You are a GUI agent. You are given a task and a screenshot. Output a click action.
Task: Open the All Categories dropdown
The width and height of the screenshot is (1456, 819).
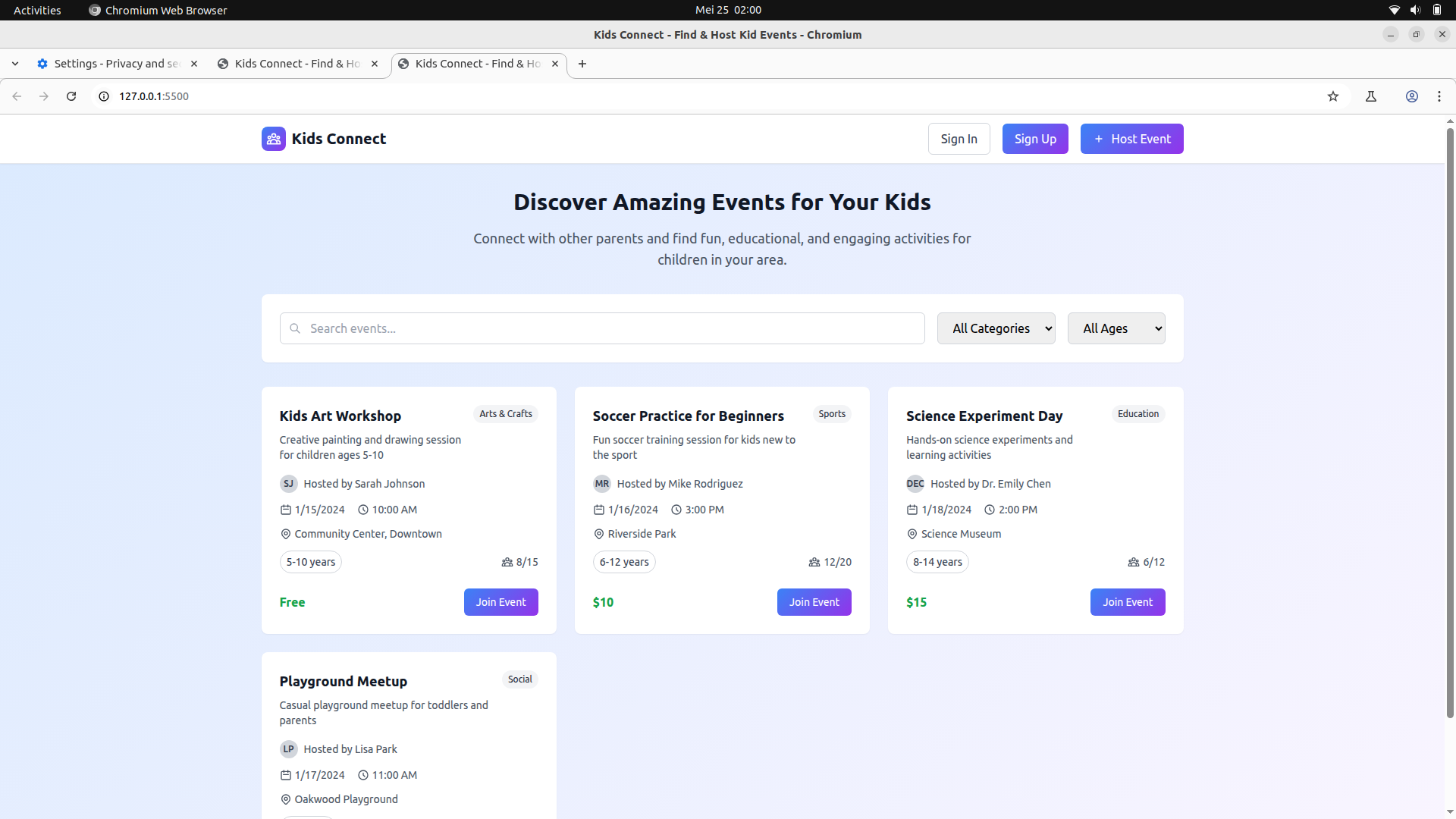click(996, 328)
